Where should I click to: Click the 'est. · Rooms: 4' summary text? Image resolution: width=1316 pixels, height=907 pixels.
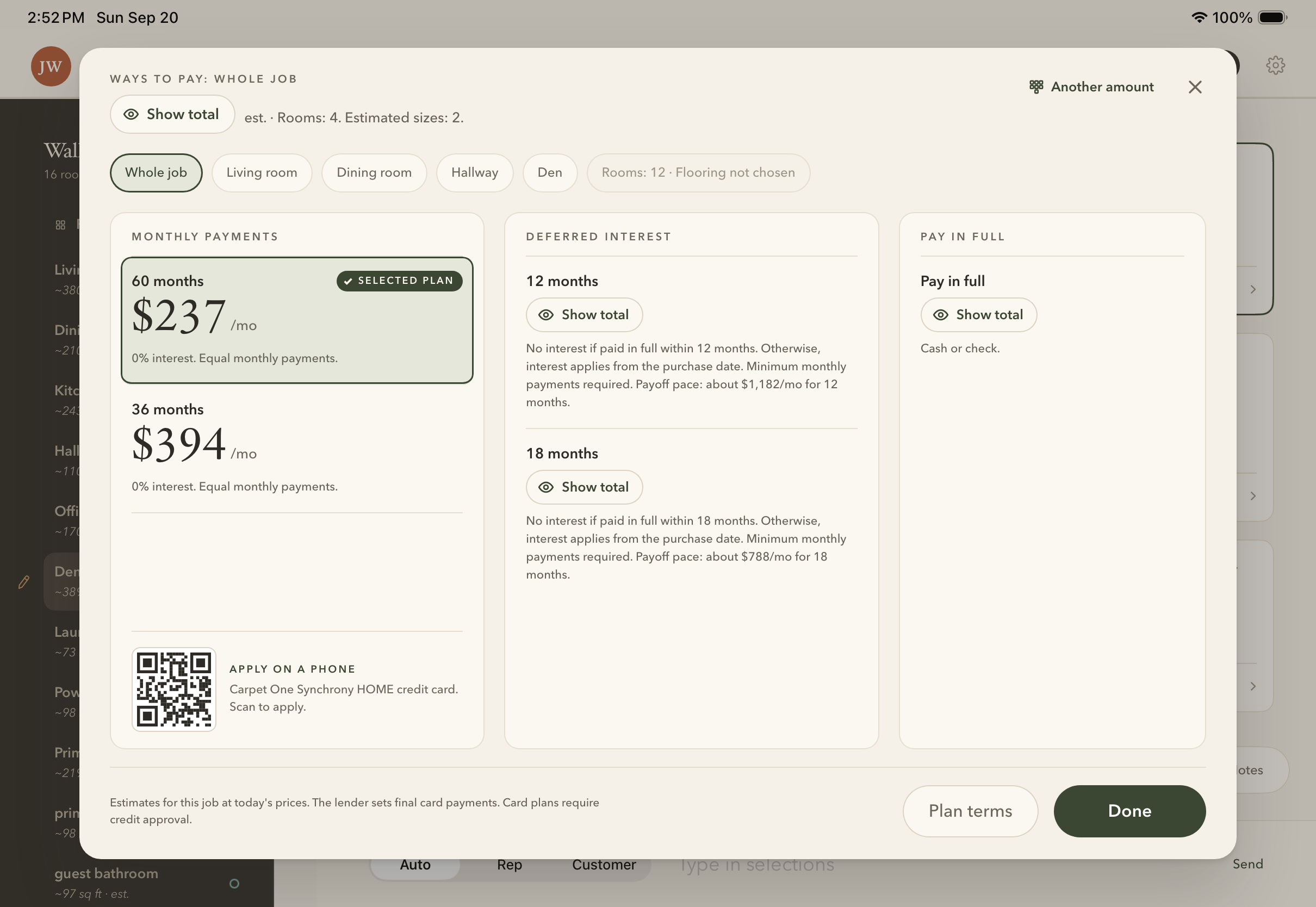tap(354, 117)
